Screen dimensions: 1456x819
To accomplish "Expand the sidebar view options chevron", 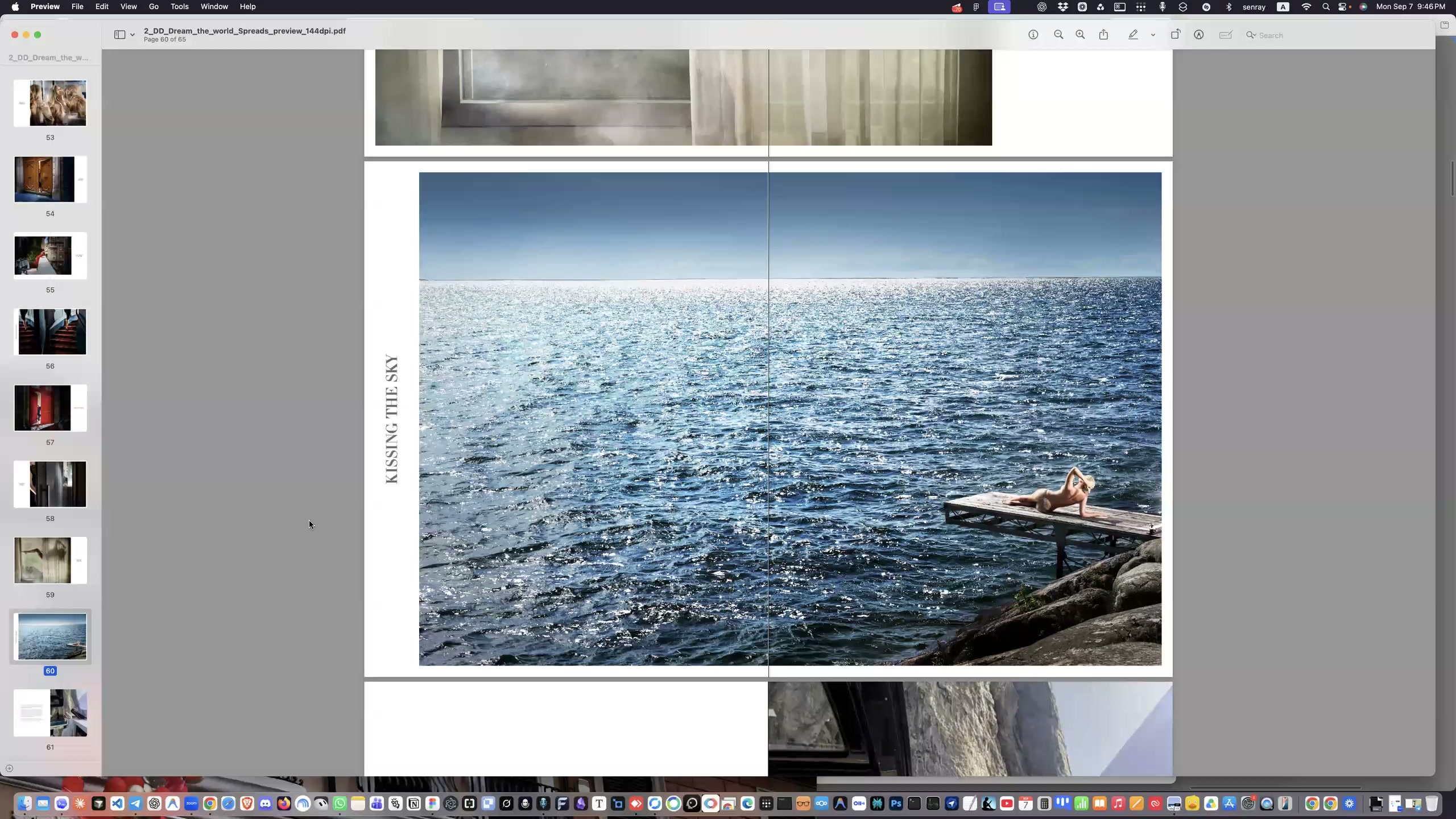I will tap(133, 35).
